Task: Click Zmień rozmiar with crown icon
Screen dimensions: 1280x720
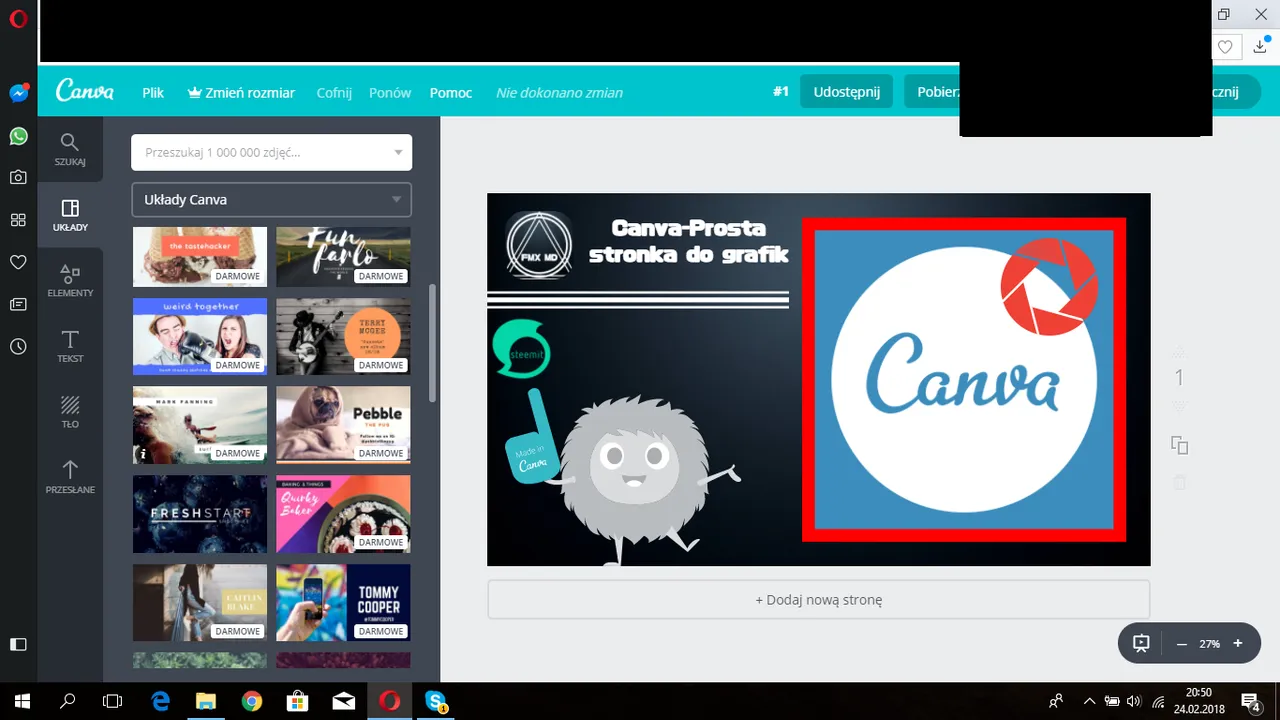Action: (241, 92)
